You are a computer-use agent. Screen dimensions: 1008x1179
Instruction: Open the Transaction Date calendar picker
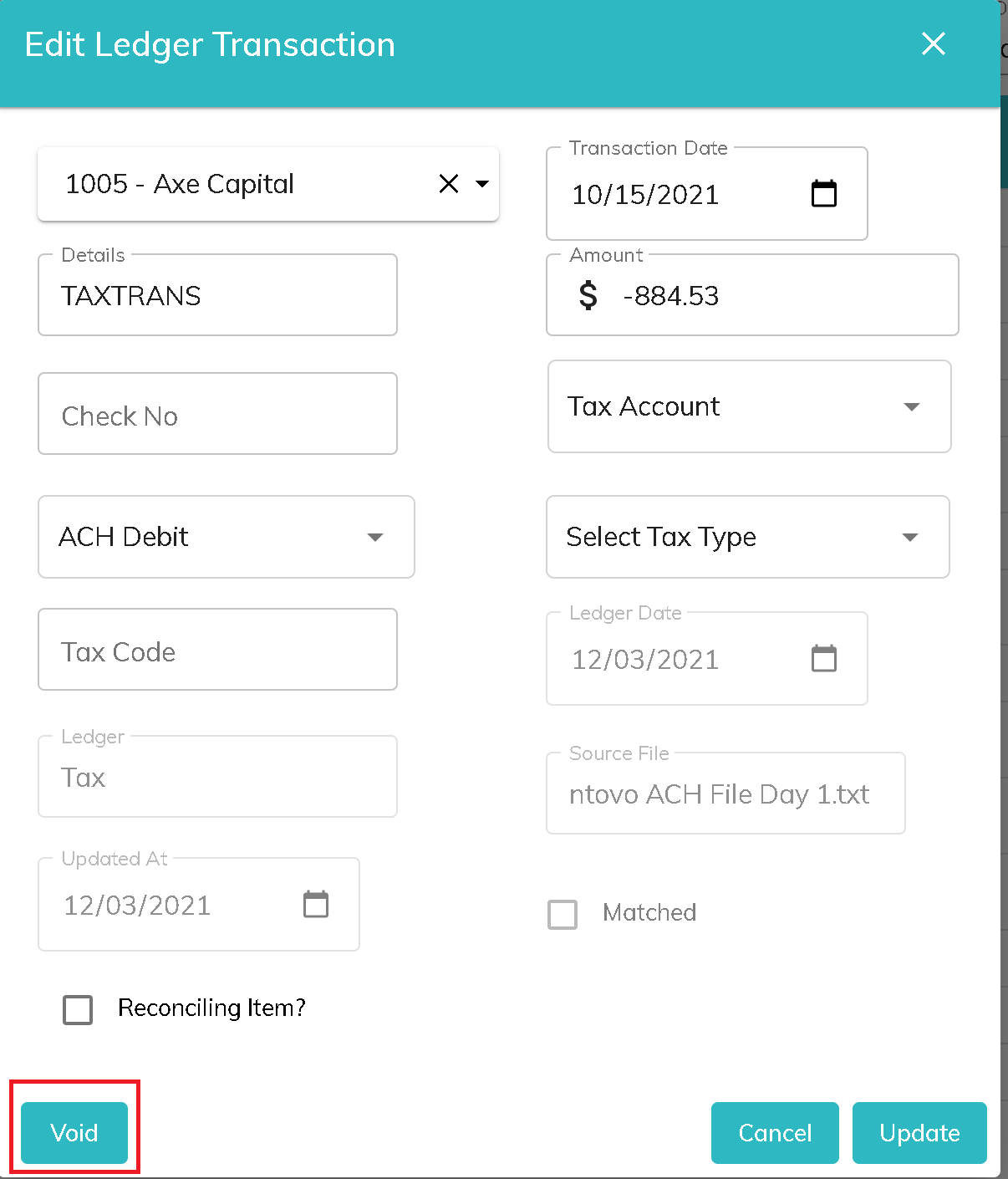tap(823, 194)
